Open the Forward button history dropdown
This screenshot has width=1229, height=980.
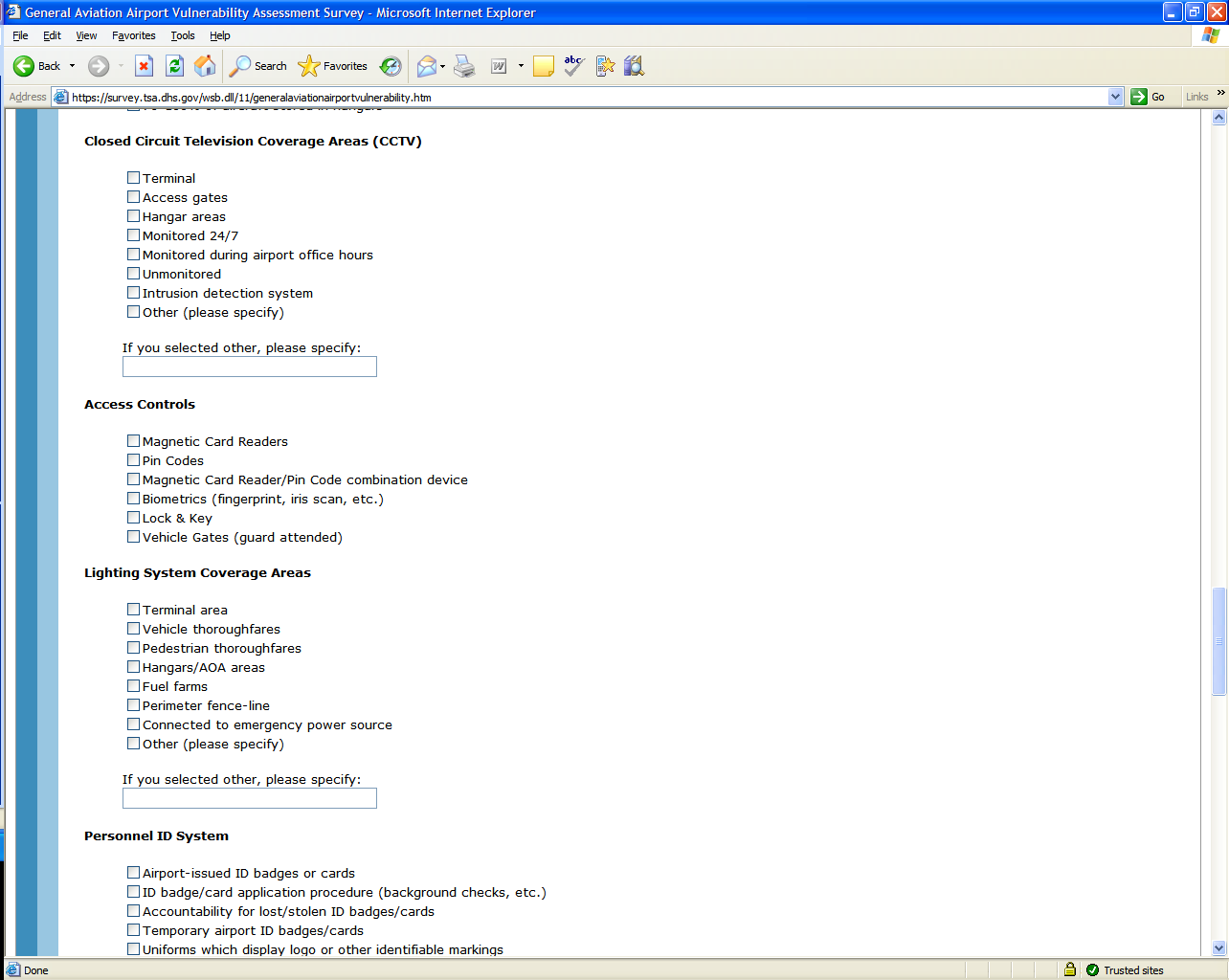click(x=121, y=66)
